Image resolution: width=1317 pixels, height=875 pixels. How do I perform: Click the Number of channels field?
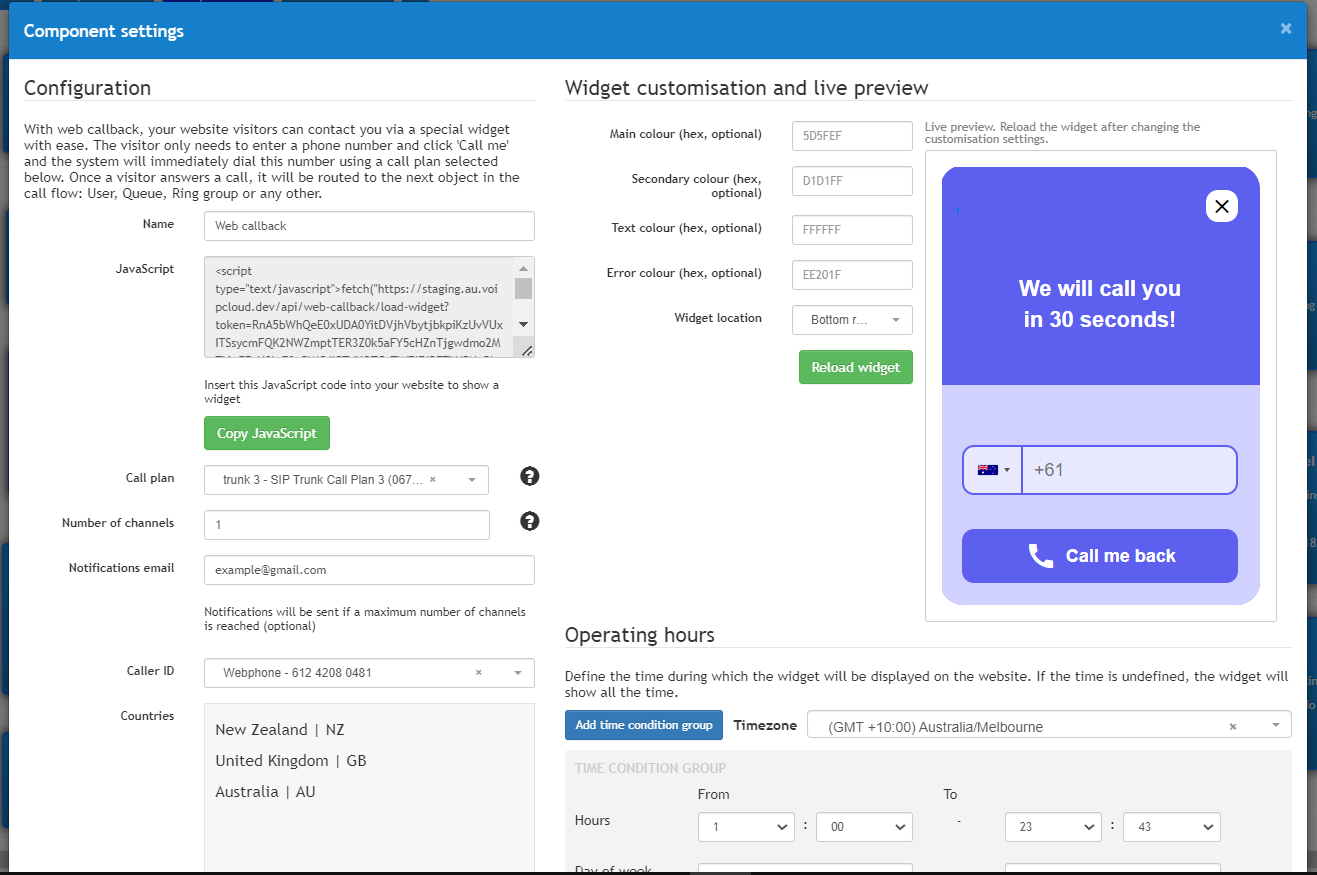click(x=346, y=525)
